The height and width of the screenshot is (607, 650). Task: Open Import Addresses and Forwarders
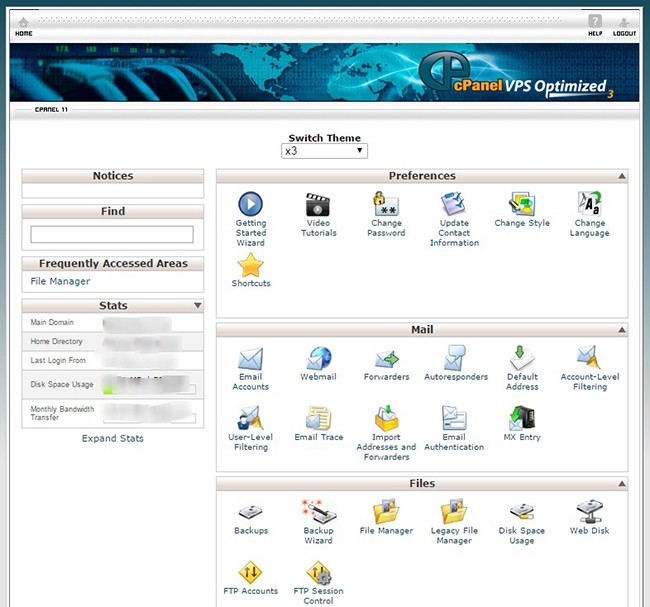(x=386, y=434)
